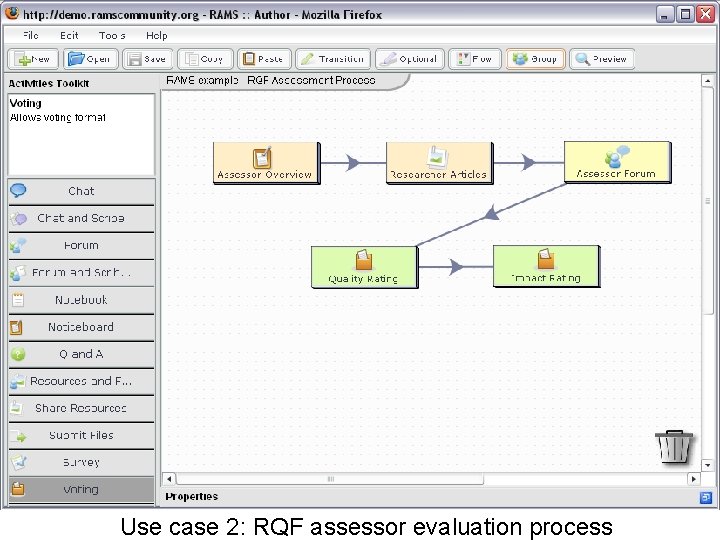Select the transition arrow between Quality and Impact Rating

[x=456, y=266]
